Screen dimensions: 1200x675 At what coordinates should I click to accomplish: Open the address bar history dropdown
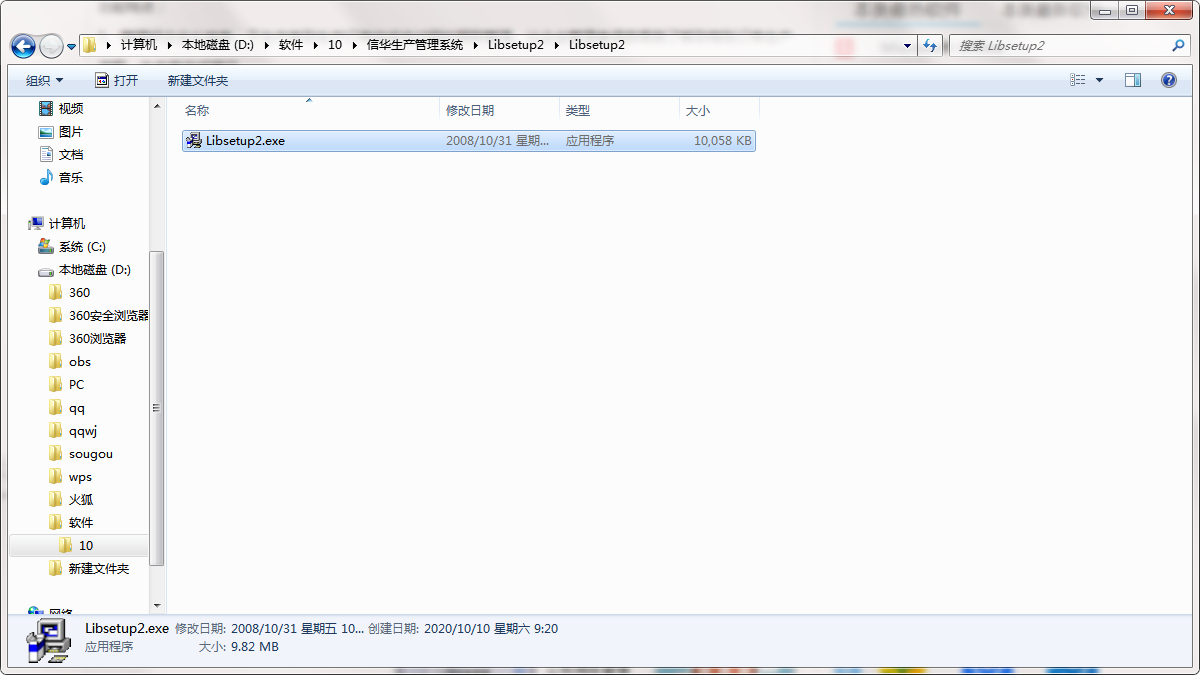(908, 46)
